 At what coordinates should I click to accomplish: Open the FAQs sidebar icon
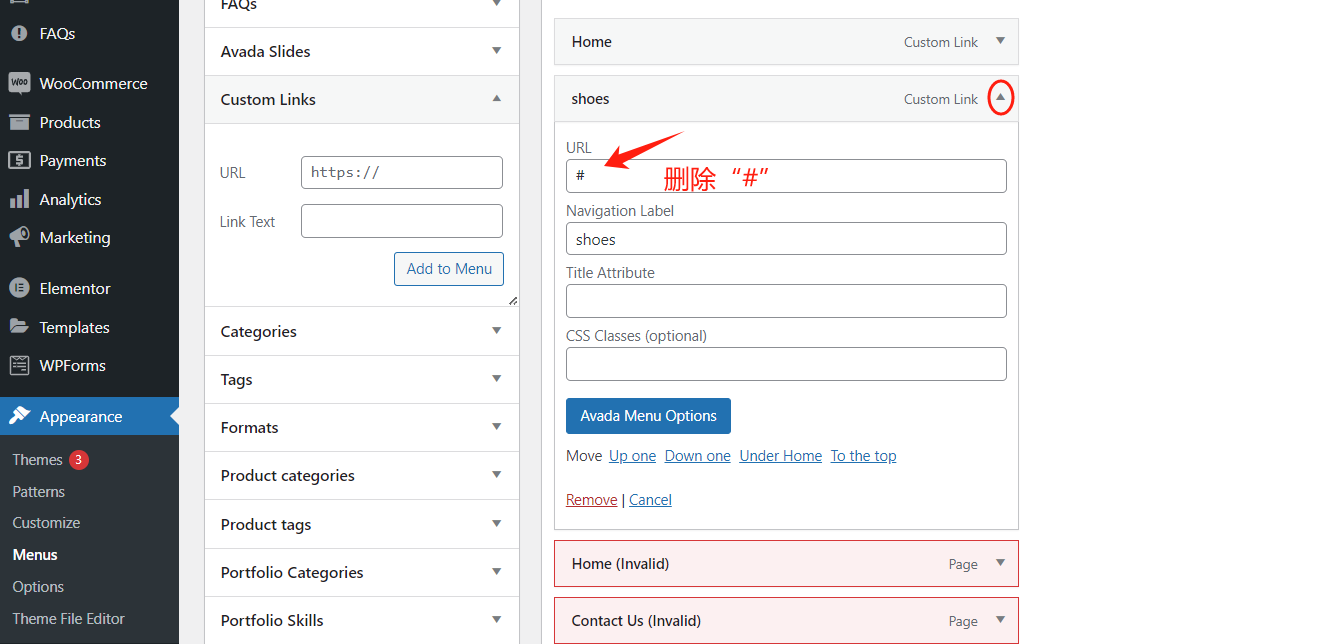tap(22, 33)
